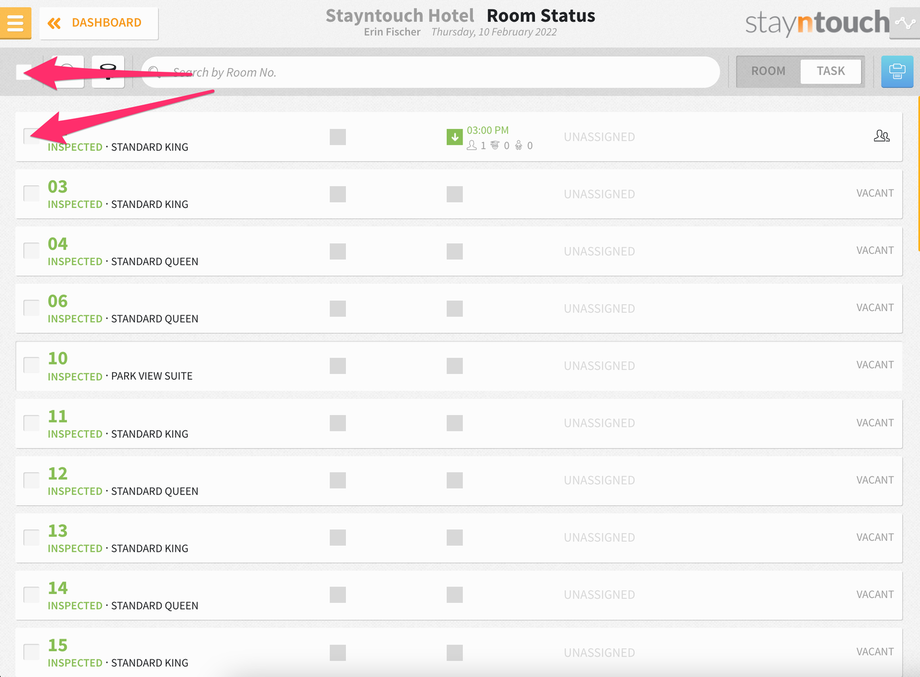Click UNASSIGNED for room 03
The width and height of the screenshot is (920, 677).
tap(599, 194)
